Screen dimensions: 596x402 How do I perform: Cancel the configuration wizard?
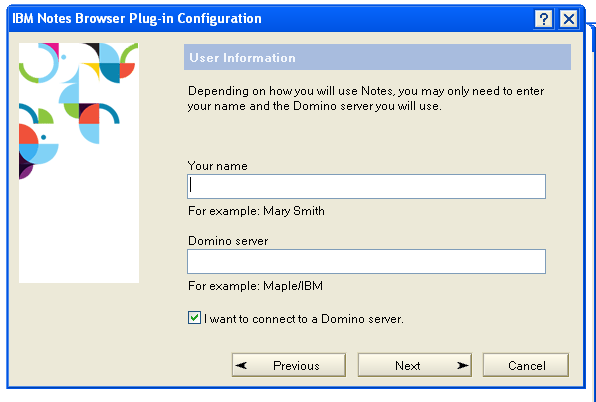point(526,365)
